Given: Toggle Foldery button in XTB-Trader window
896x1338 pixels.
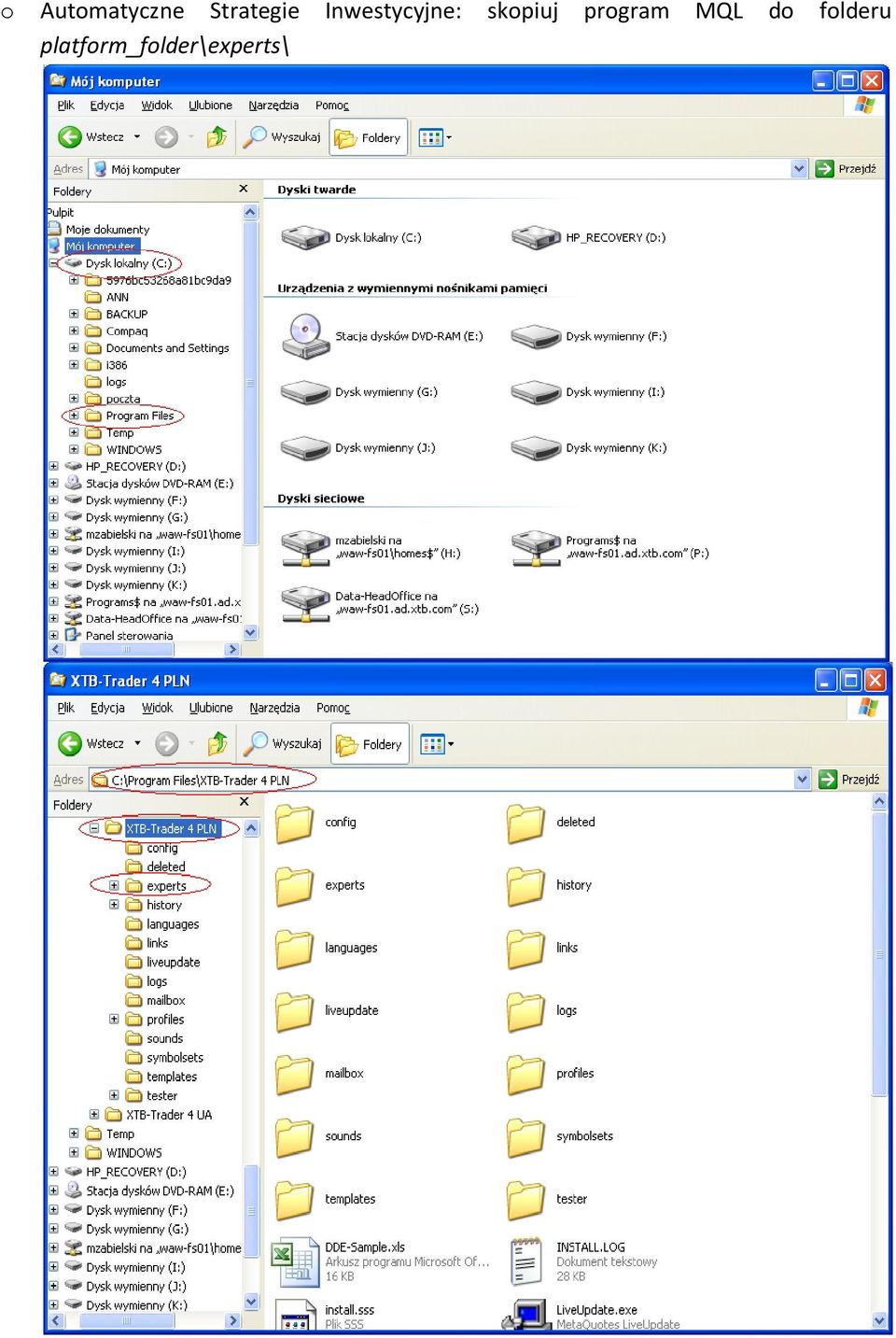Looking at the screenshot, I should click(x=370, y=744).
